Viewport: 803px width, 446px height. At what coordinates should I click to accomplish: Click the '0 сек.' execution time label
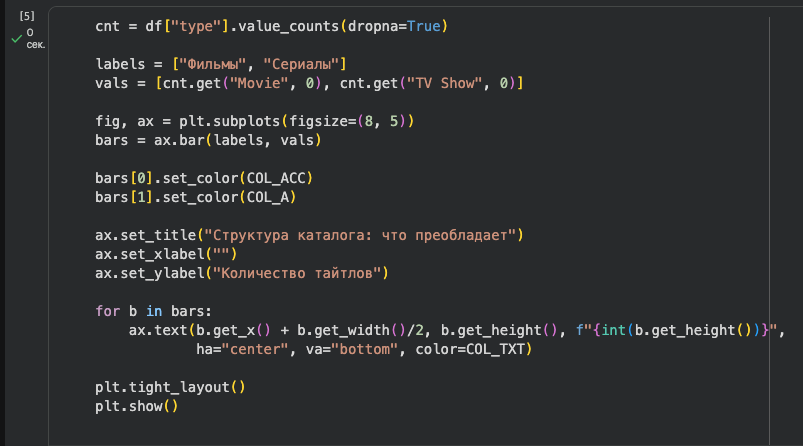point(36,39)
